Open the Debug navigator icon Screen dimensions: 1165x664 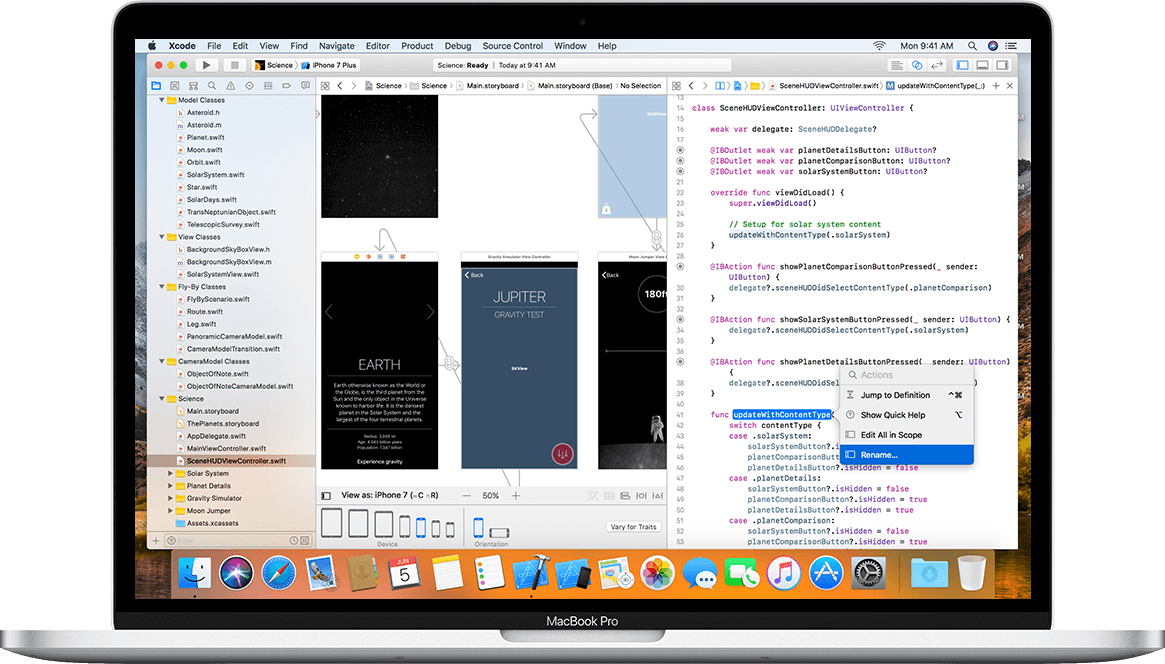tap(267, 86)
